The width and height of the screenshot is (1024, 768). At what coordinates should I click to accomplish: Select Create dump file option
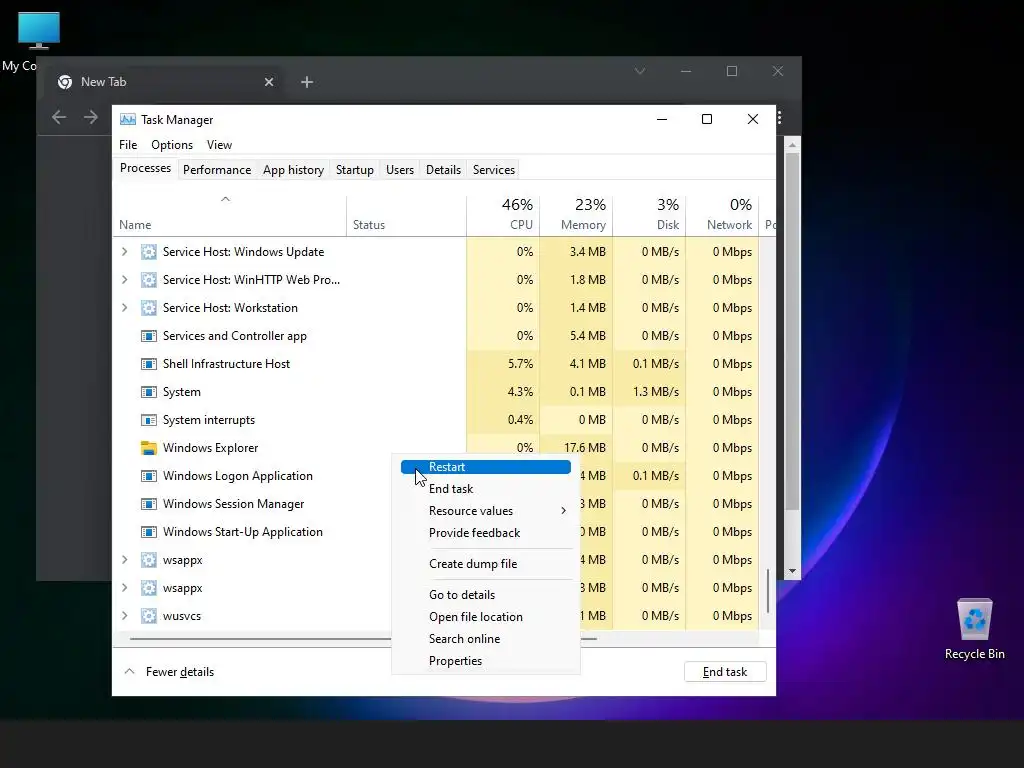(x=486, y=564)
